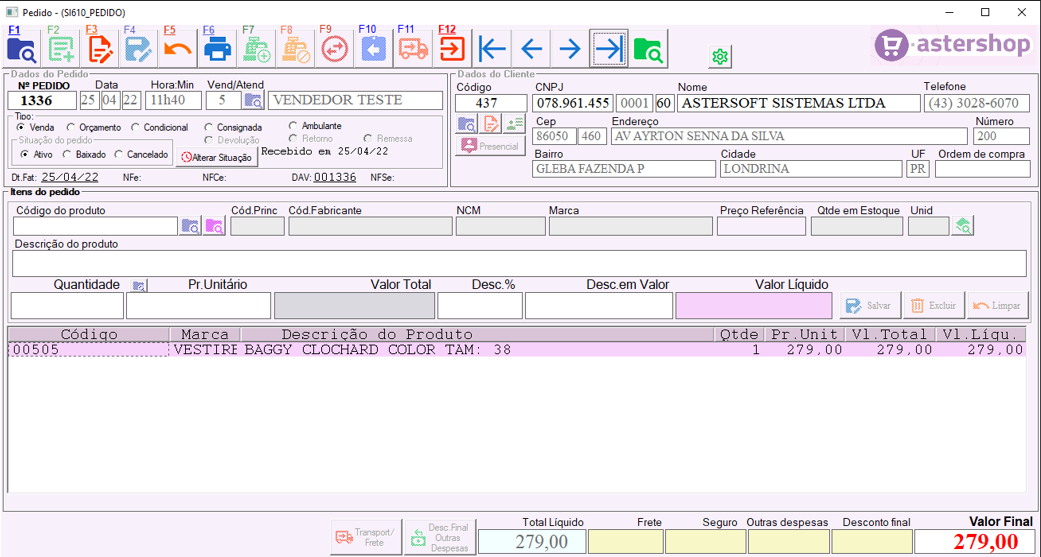Viewport: 1041px width, 557px height.
Task: Go to the first order record
Action: click(x=492, y=48)
